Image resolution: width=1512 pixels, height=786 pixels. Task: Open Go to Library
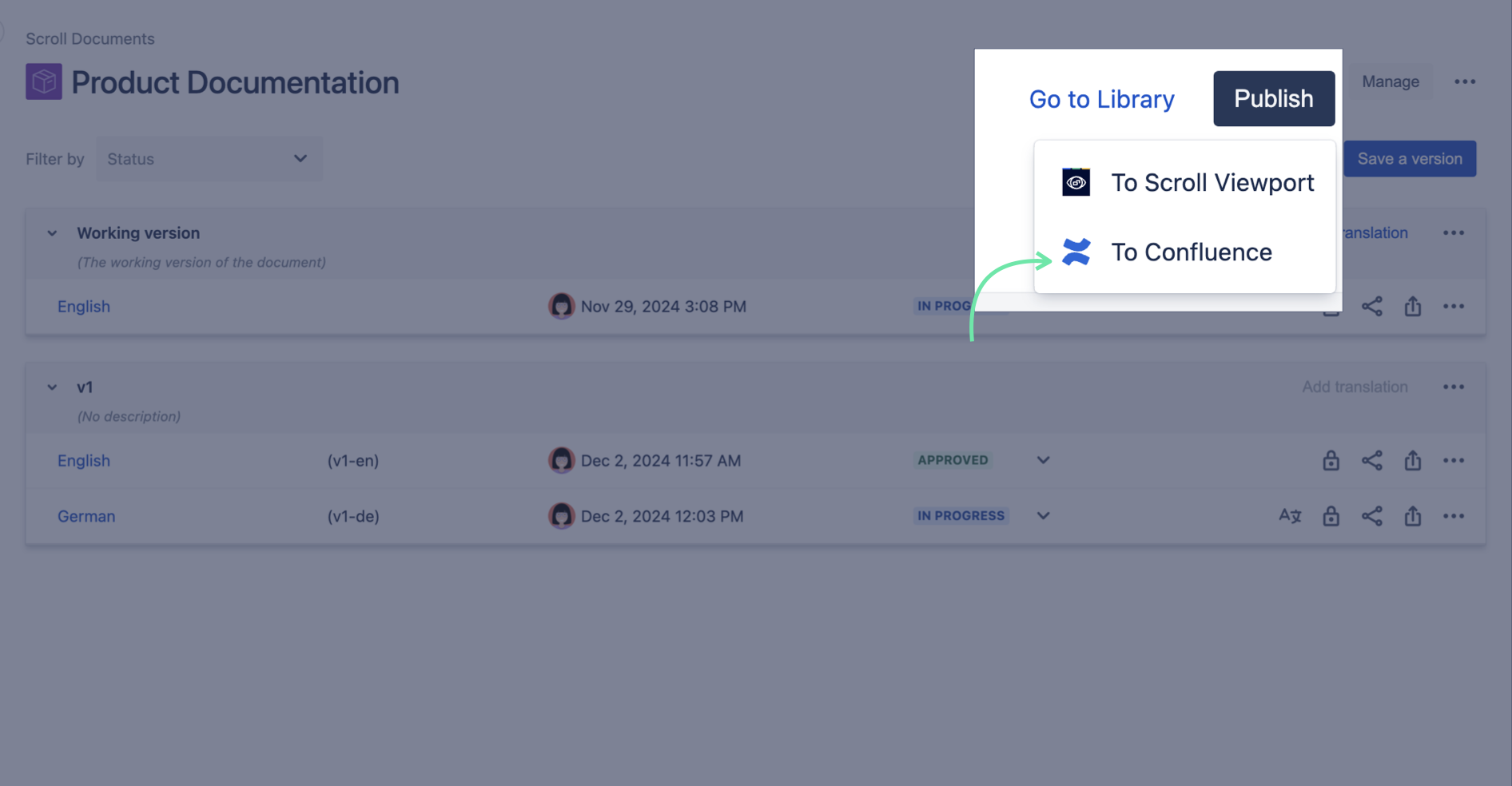coord(1102,98)
